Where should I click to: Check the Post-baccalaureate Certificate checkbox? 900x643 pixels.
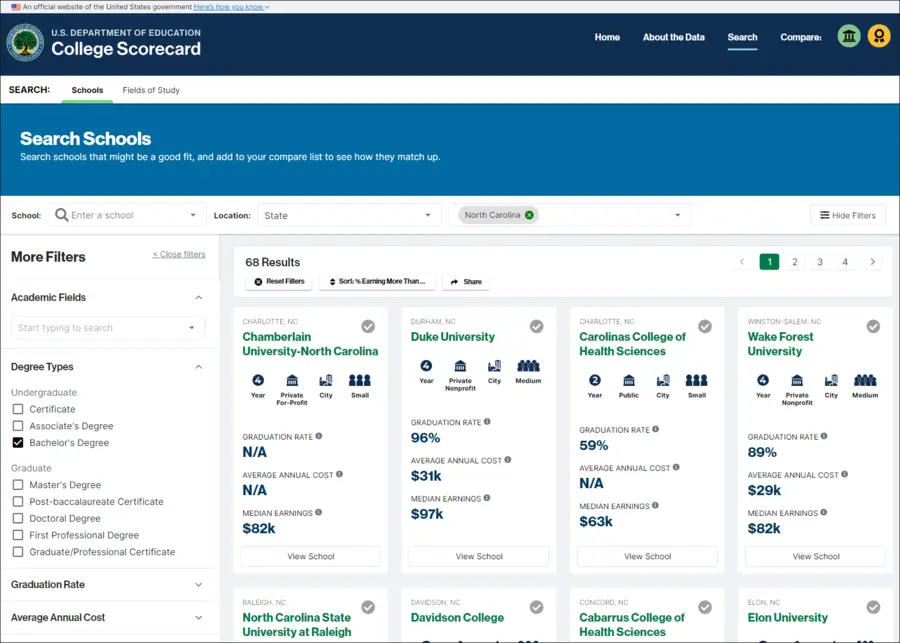(18, 501)
